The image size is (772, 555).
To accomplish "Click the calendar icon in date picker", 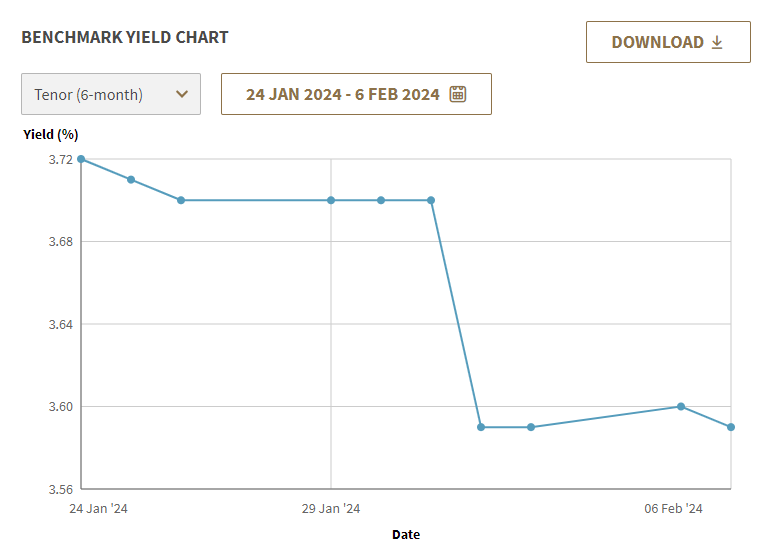I will click(x=458, y=94).
